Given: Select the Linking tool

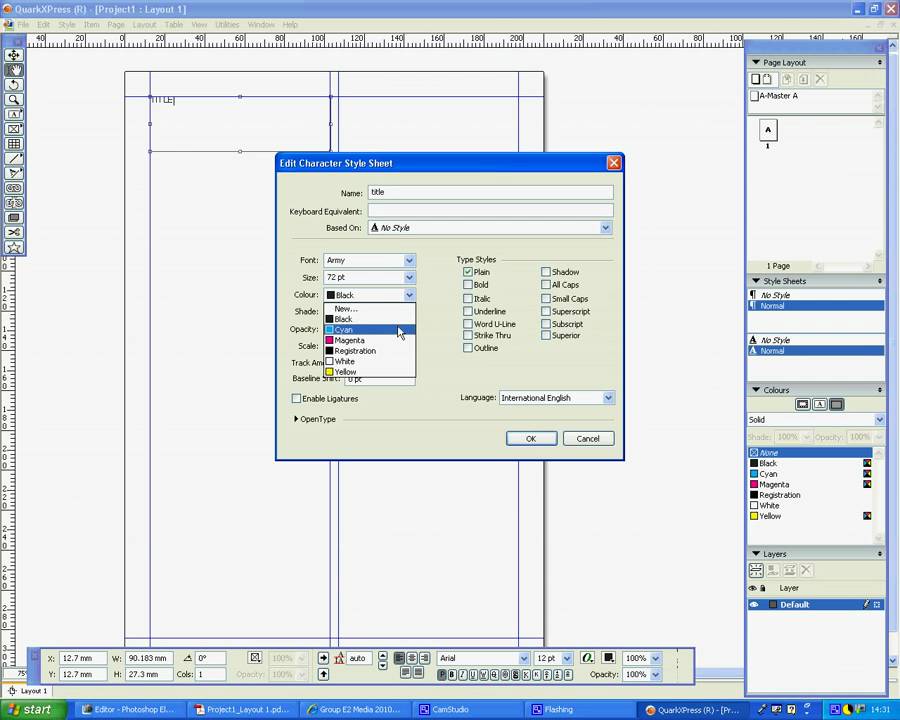Looking at the screenshot, I should tap(14, 188).
